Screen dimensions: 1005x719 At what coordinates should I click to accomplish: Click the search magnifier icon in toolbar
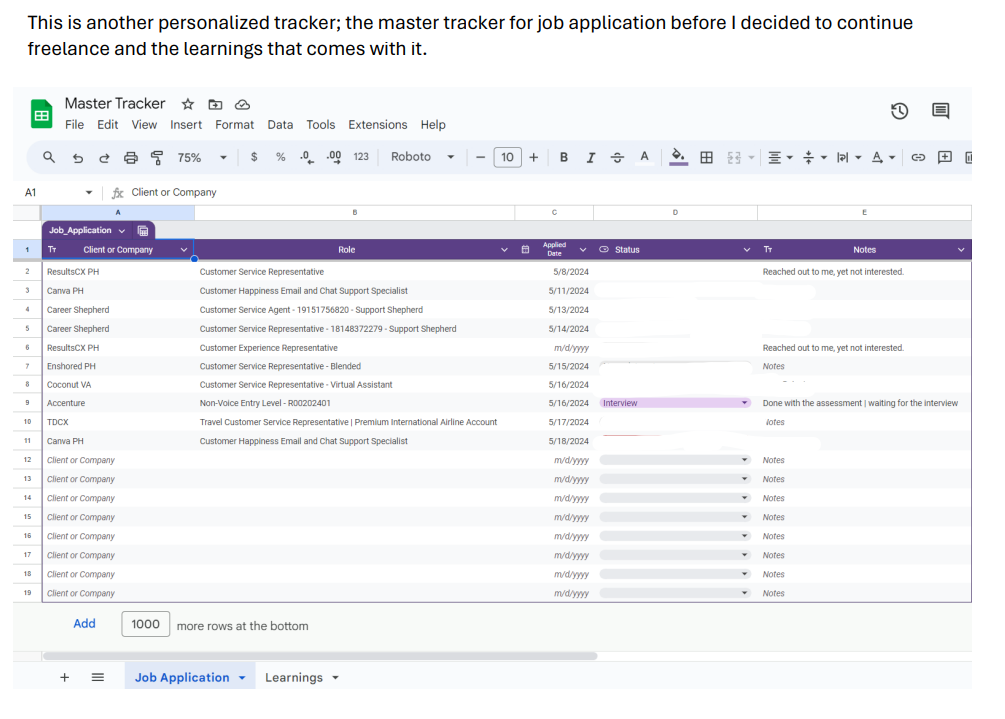pyautogui.click(x=49, y=157)
